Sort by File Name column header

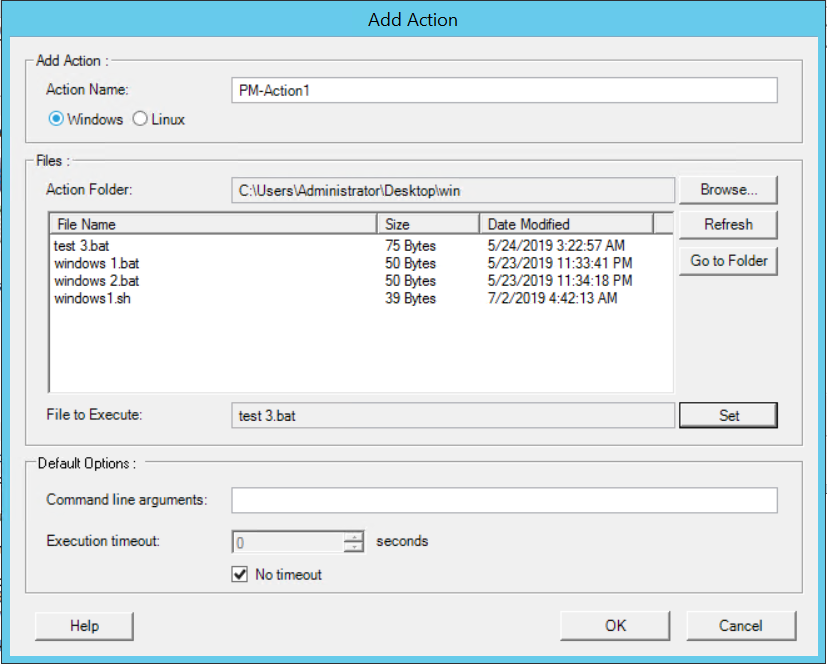pos(212,224)
